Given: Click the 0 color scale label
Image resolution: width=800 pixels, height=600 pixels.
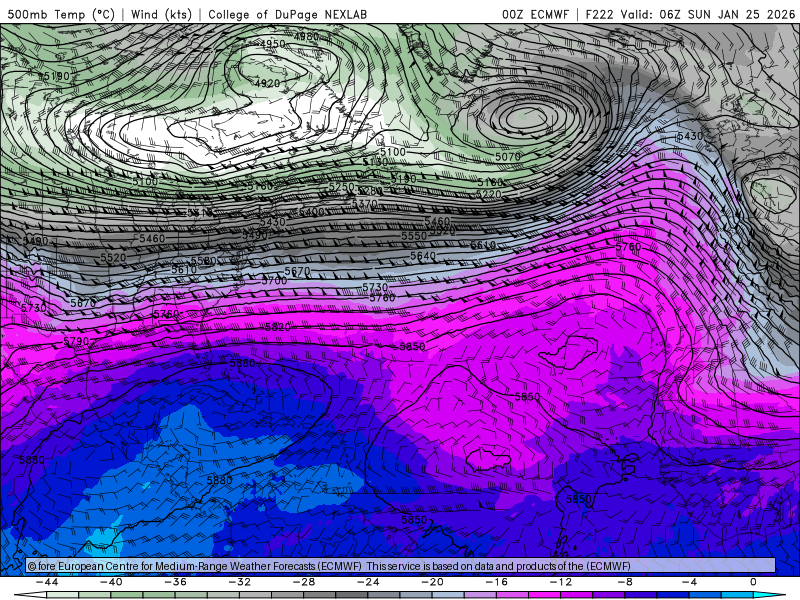Looking at the screenshot, I should tap(753, 582).
